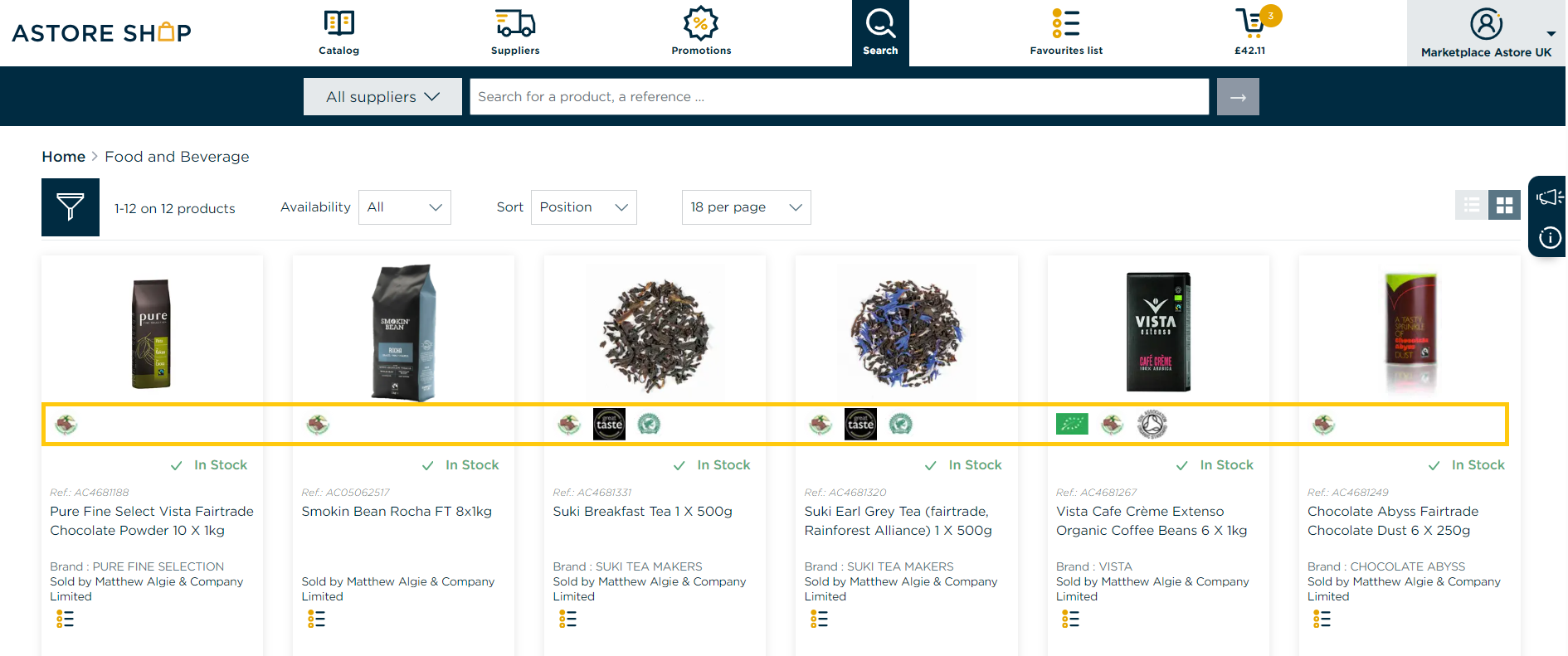Open Chocolate Abyss Fairtrade Dust title
Viewport: 1568px width, 656px height.
click(1393, 521)
